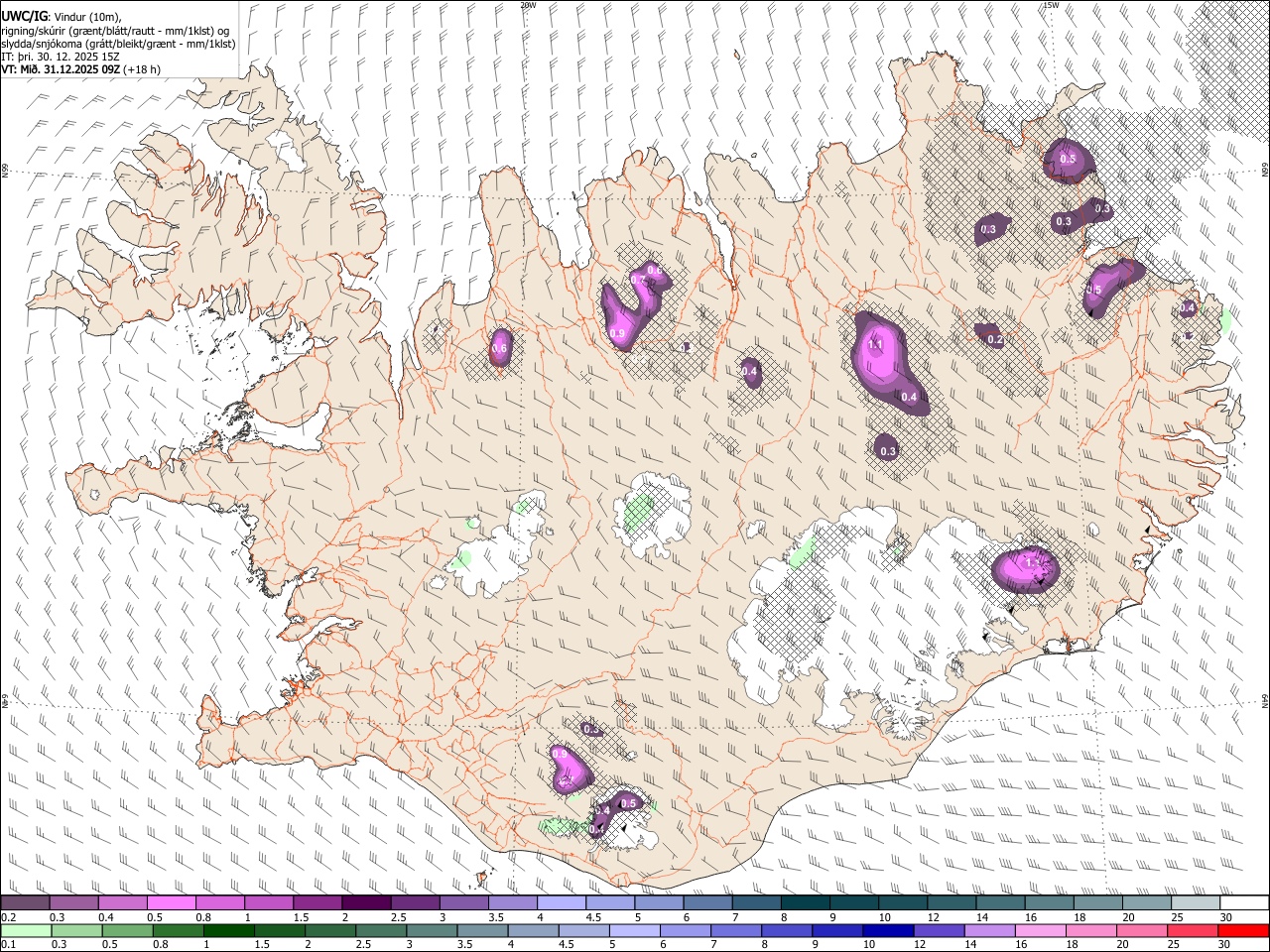Click the '64N' latitude label on the right edge
Image resolution: width=1270 pixels, height=952 pixels.
pyautogui.click(x=1265, y=701)
